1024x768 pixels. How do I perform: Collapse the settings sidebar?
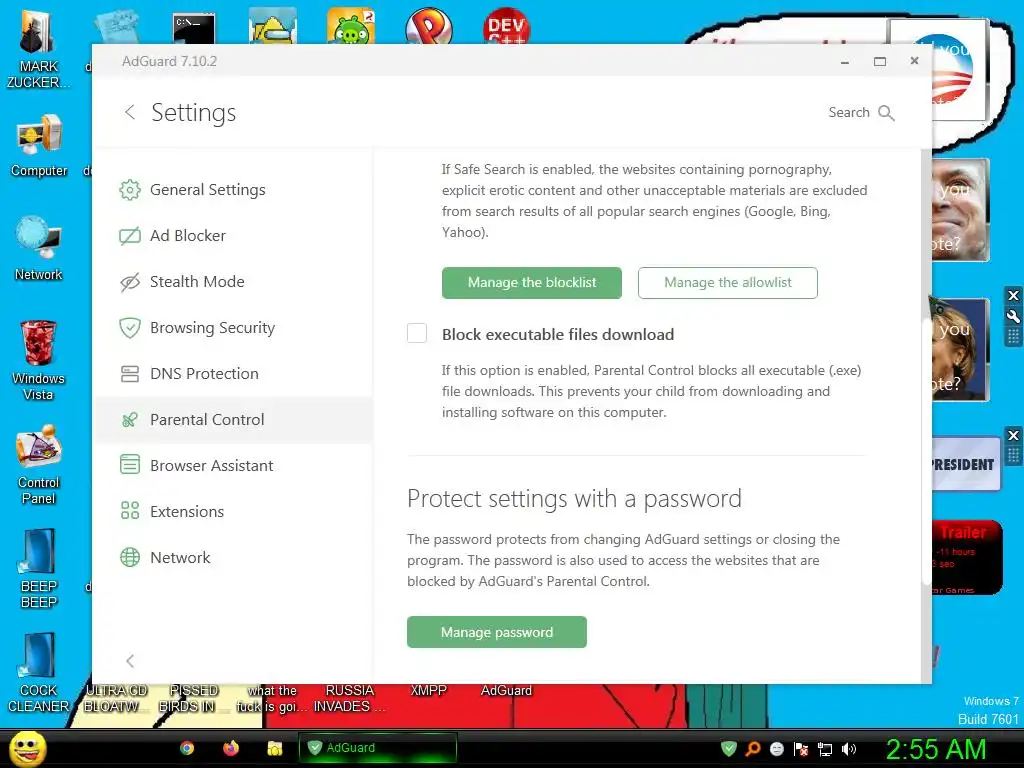[130, 661]
